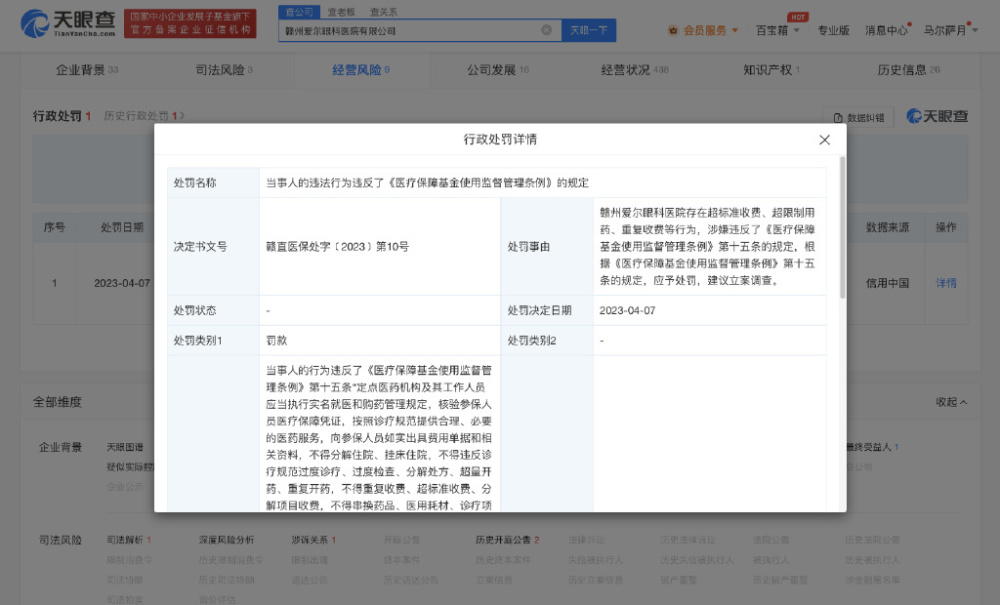The width and height of the screenshot is (1000, 605).
Task: Expand the 会员服务 dropdown
Action: [735, 30]
